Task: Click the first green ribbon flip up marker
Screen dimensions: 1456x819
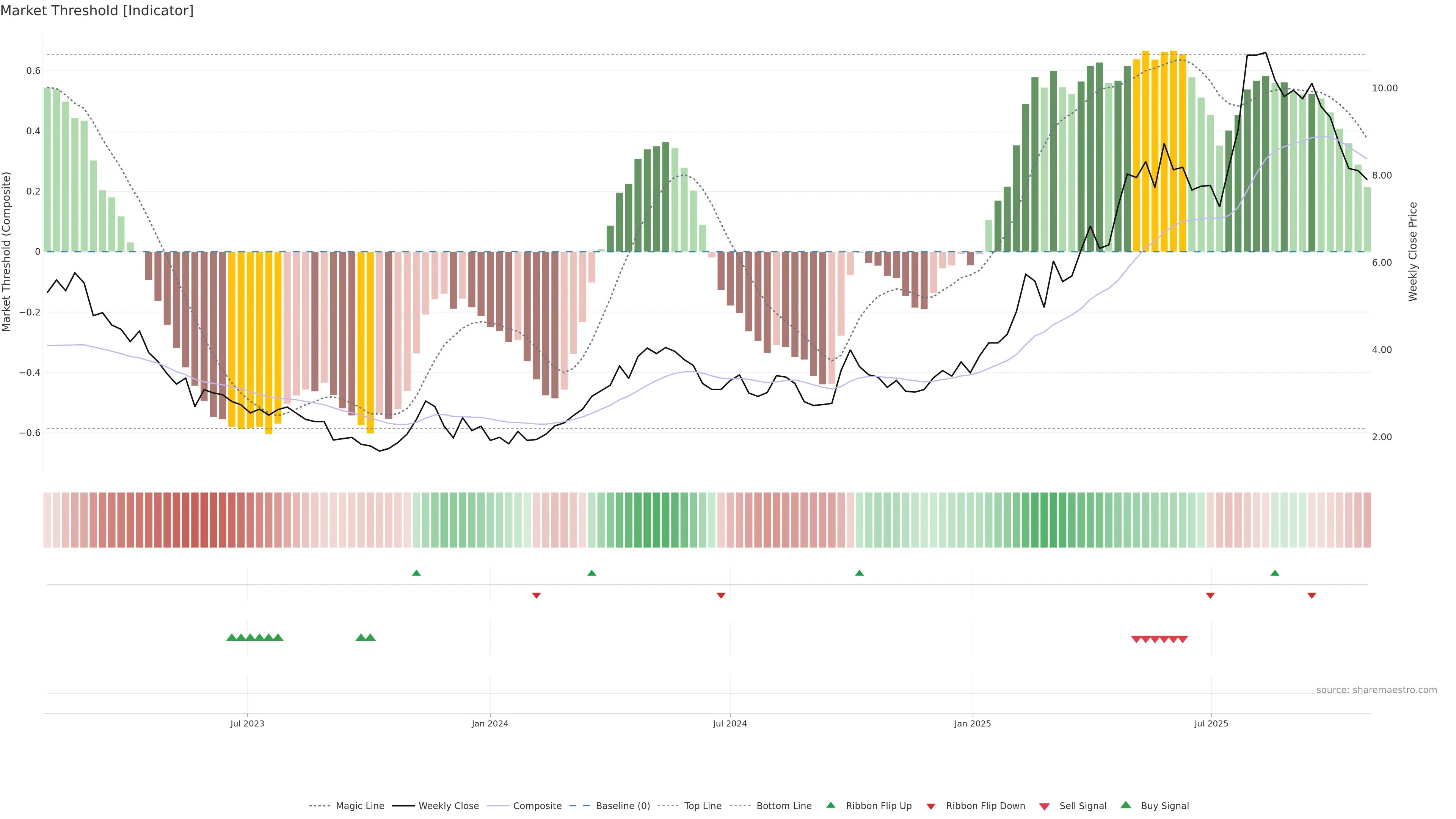Action: [417, 573]
